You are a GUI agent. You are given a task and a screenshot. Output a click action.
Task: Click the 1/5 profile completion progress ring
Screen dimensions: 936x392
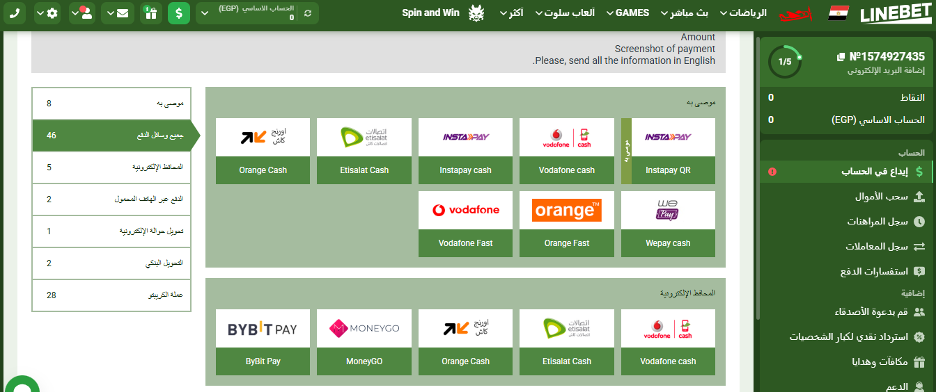pyautogui.click(x=784, y=61)
